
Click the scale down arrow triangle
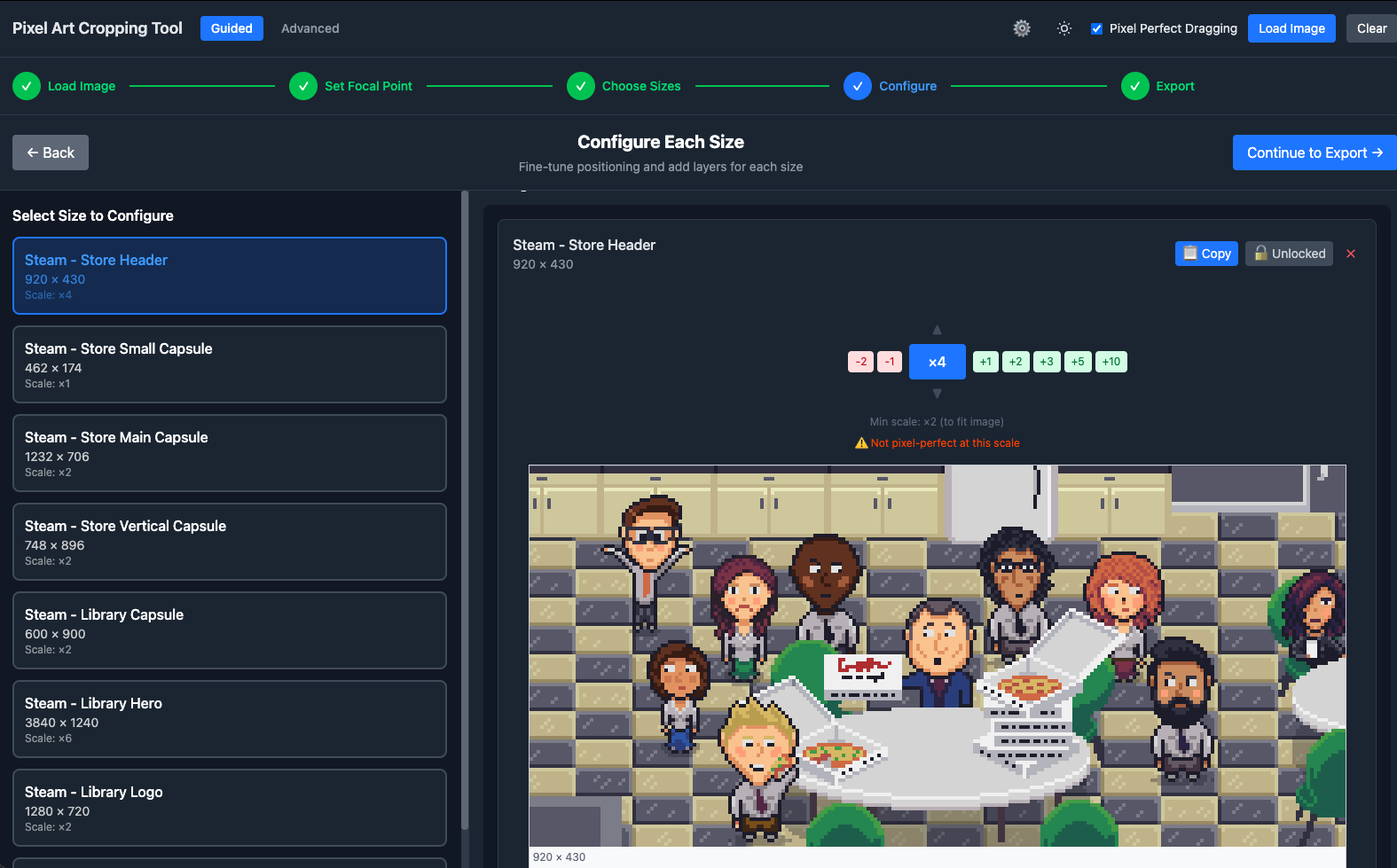click(937, 394)
